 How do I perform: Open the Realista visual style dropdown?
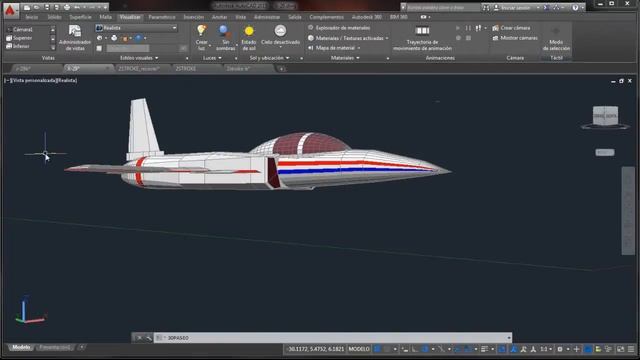136,28
